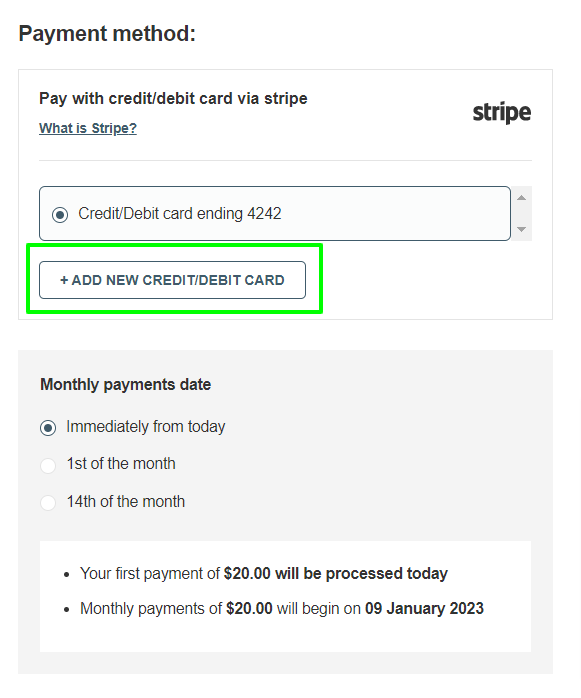The image size is (581, 698).
Task: Open the What is Stripe? link
Action: pos(88,128)
